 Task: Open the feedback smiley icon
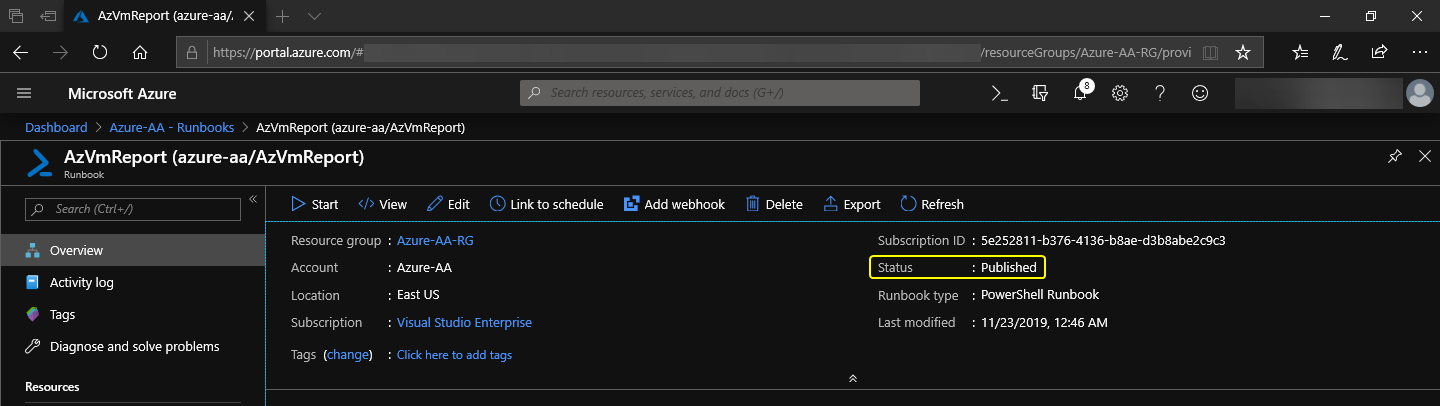coord(1200,93)
